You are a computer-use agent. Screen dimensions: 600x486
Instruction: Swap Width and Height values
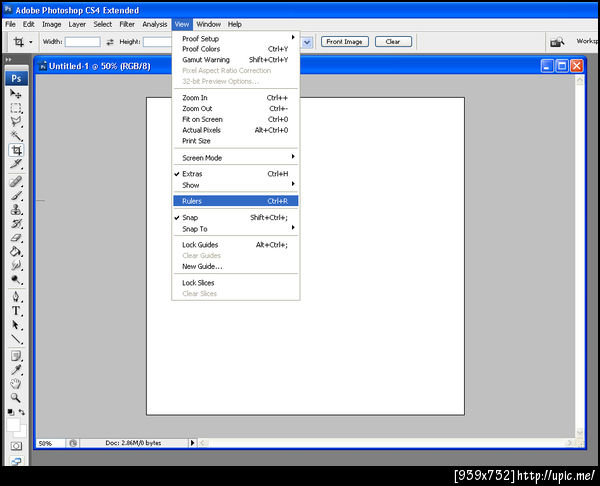110,42
